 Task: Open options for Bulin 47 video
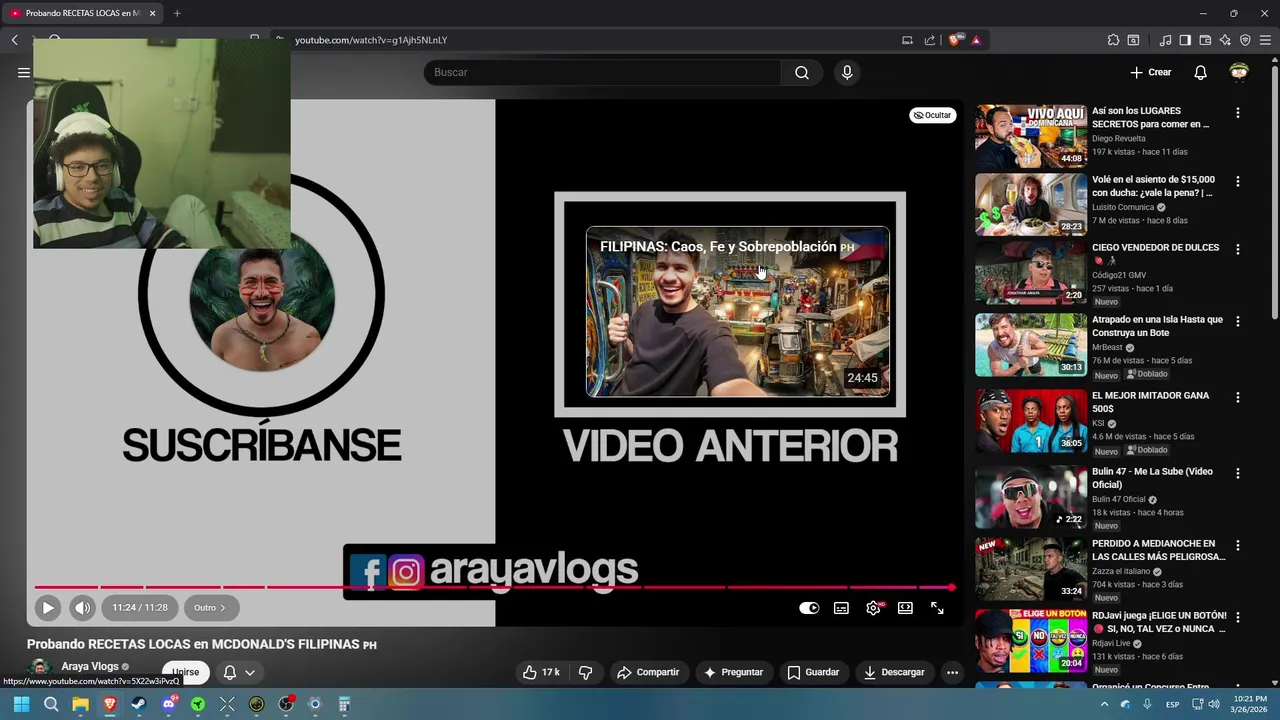click(1238, 474)
